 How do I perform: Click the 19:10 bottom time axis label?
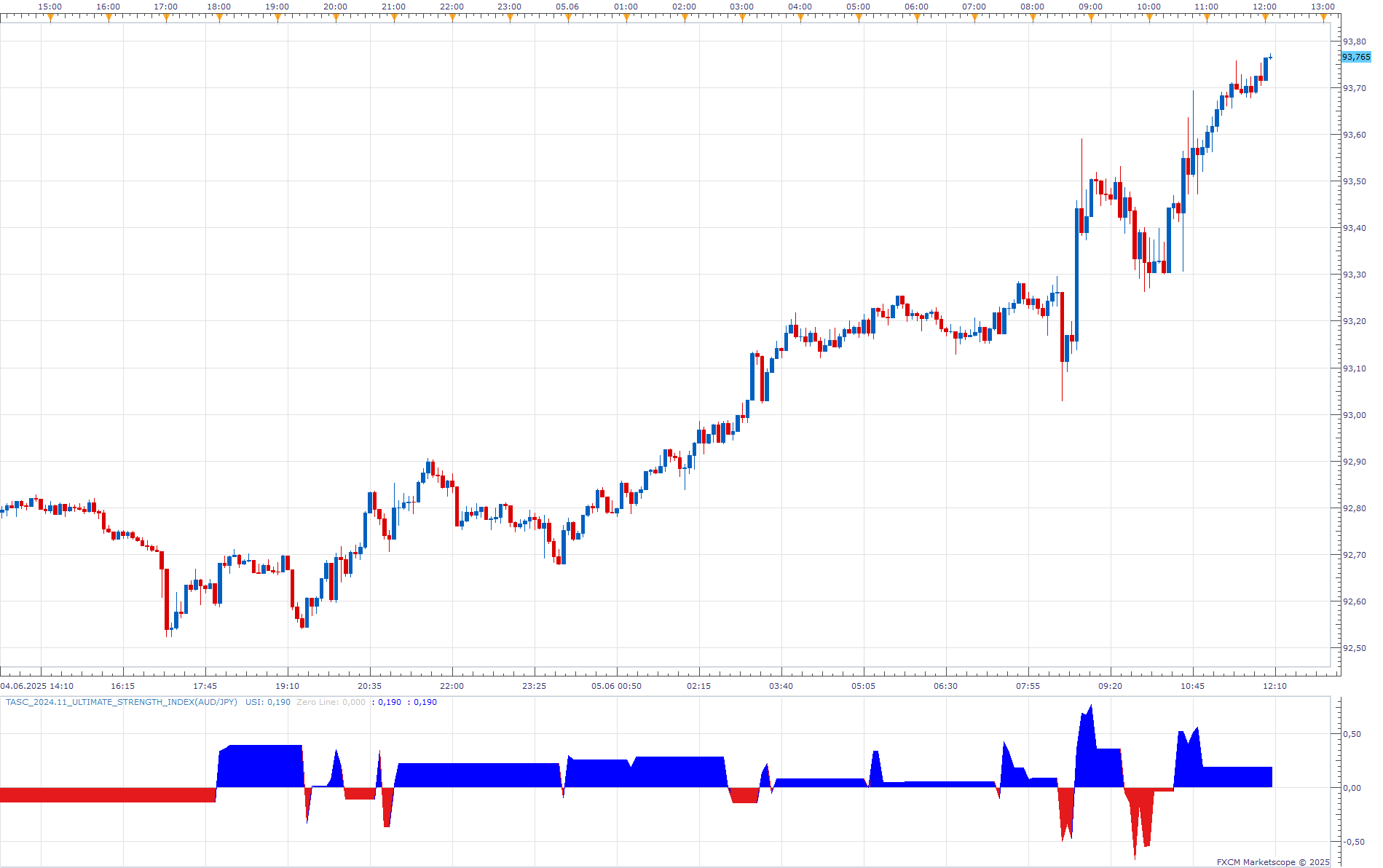click(x=287, y=686)
